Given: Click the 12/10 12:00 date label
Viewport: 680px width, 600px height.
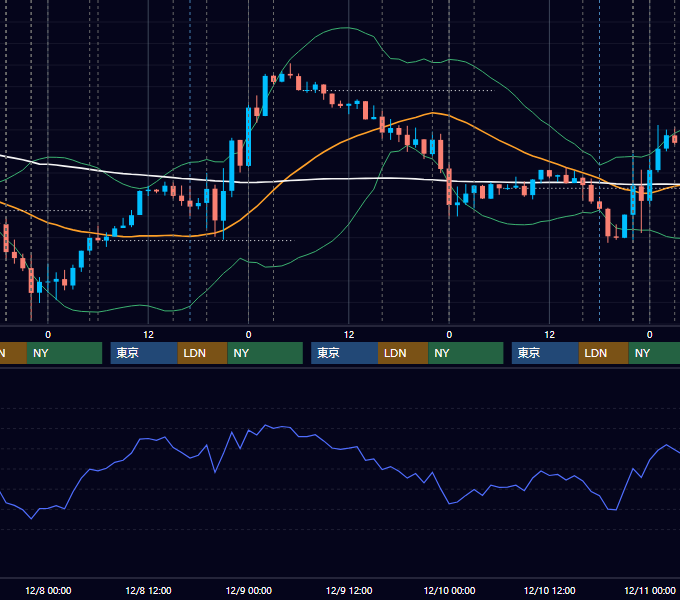Looking at the screenshot, I should click(x=549, y=590).
